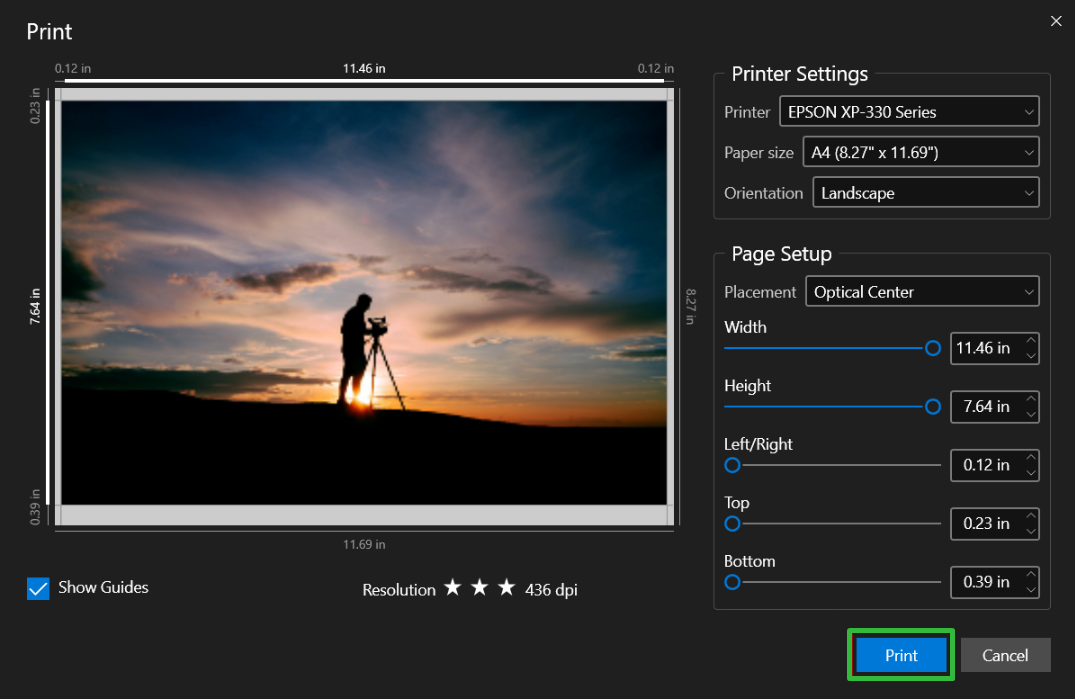Open the Printer dropdown EPSON XP-330 Series
The image size is (1075, 699).
(909, 112)
